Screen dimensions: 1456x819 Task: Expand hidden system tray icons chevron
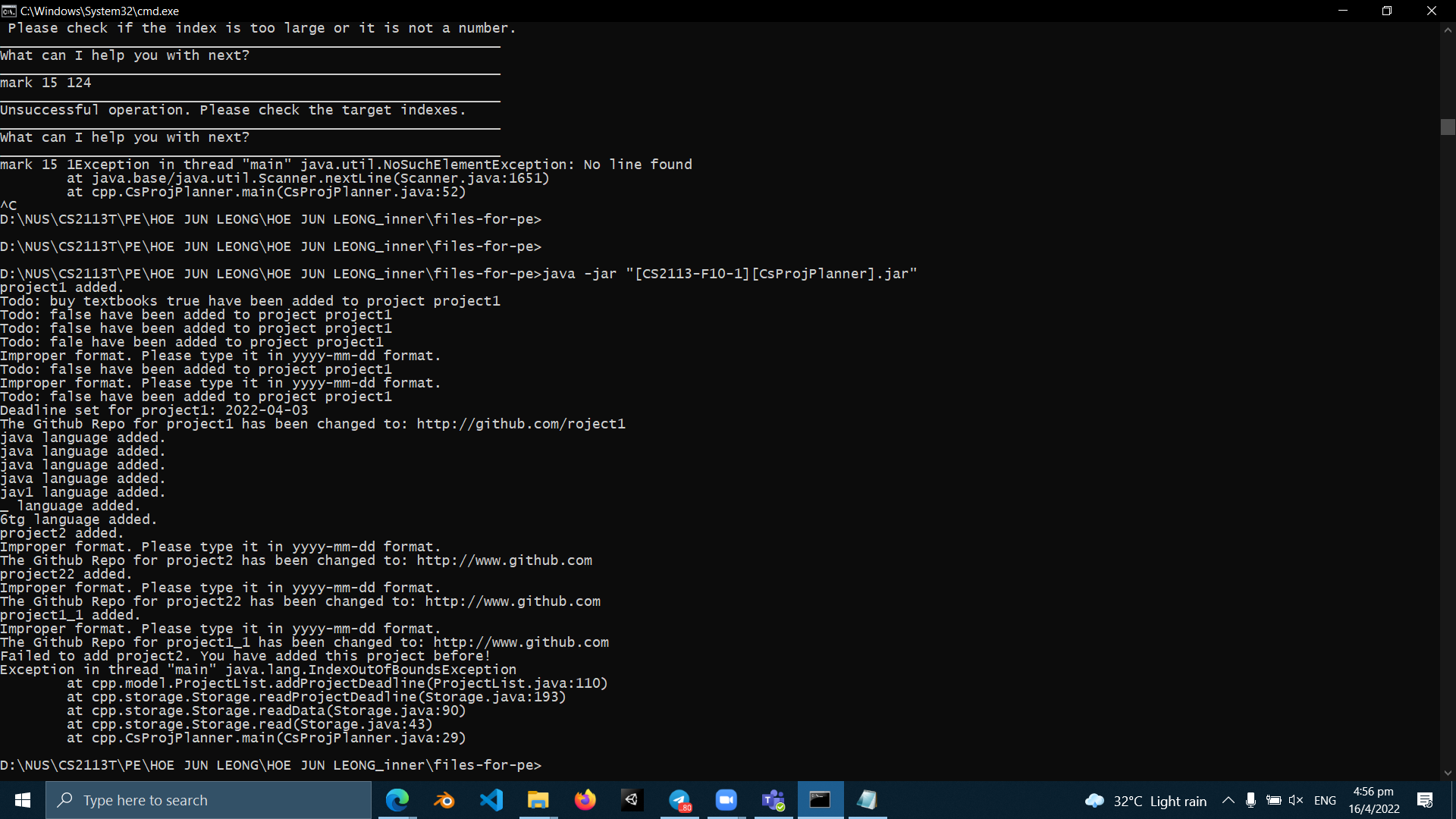1228,801
